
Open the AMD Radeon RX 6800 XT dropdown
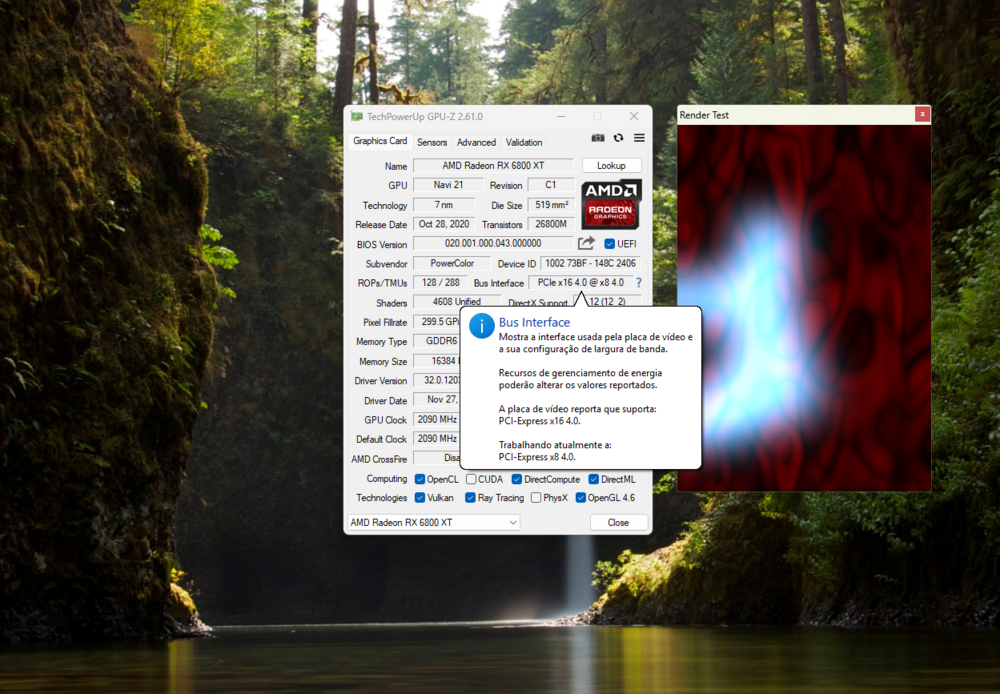(x=434, y=522)
